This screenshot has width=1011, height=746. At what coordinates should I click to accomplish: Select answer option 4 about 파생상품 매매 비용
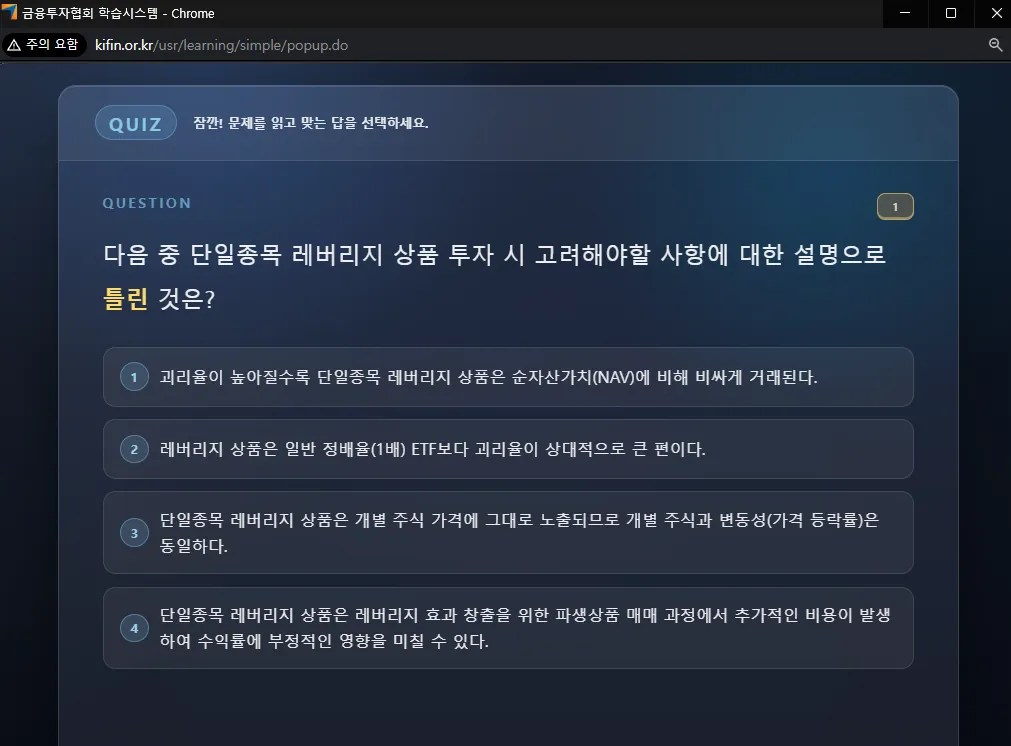pos(508,628)
